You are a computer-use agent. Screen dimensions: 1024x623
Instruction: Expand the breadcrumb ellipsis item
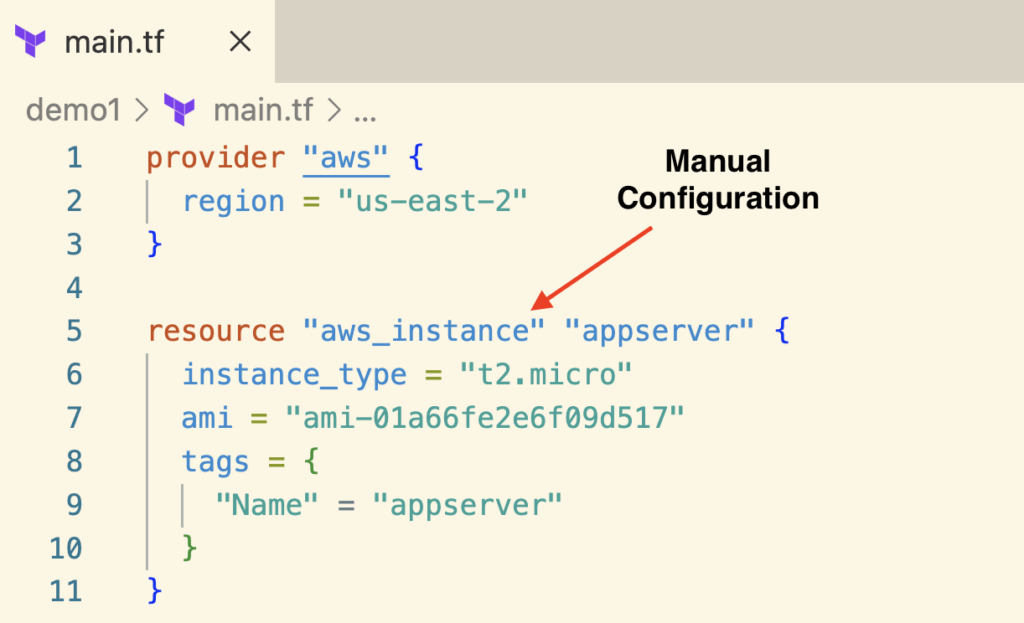tap(364, 116)
